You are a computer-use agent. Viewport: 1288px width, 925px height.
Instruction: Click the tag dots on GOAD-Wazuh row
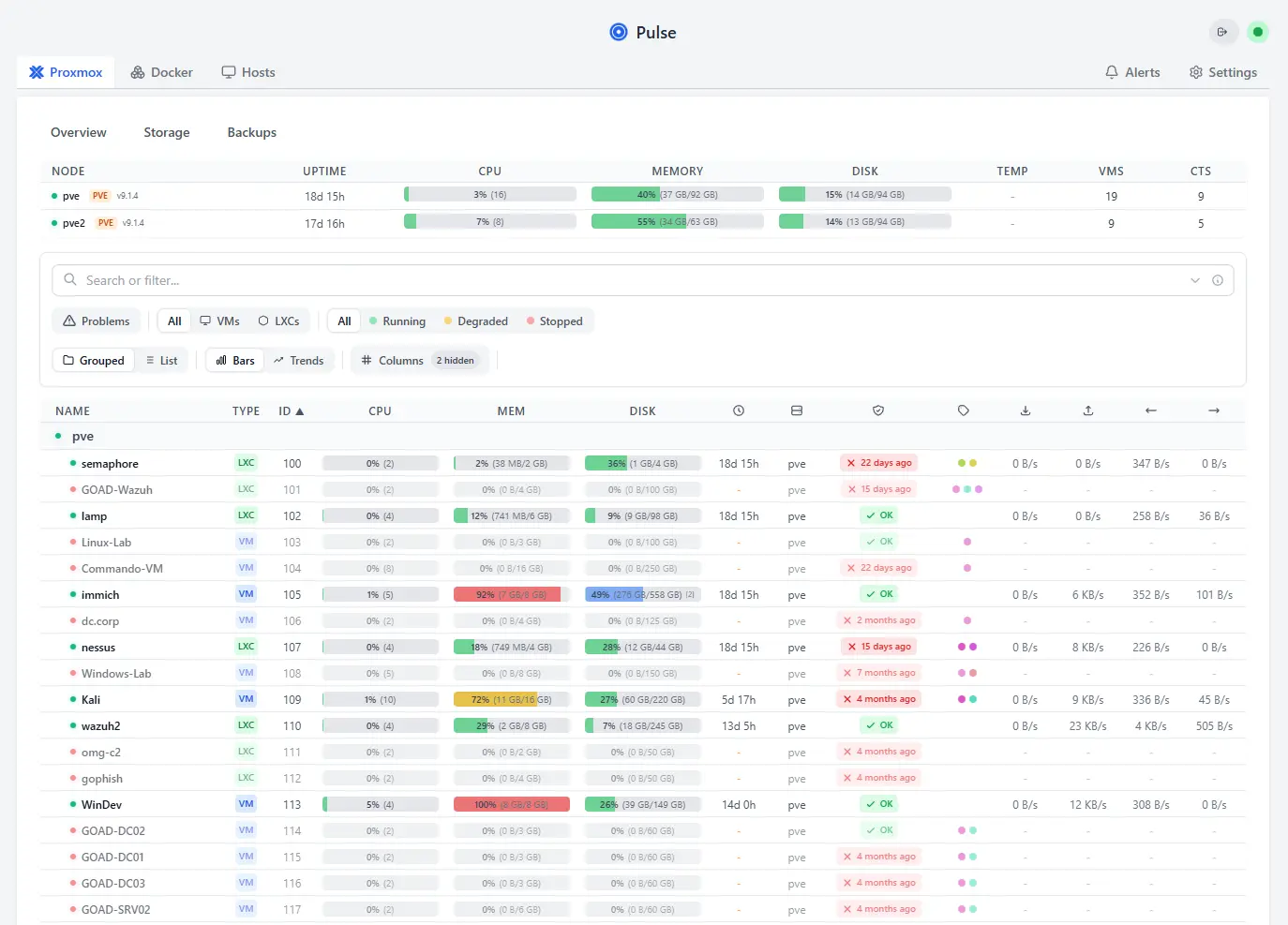(x=967, y=489)
